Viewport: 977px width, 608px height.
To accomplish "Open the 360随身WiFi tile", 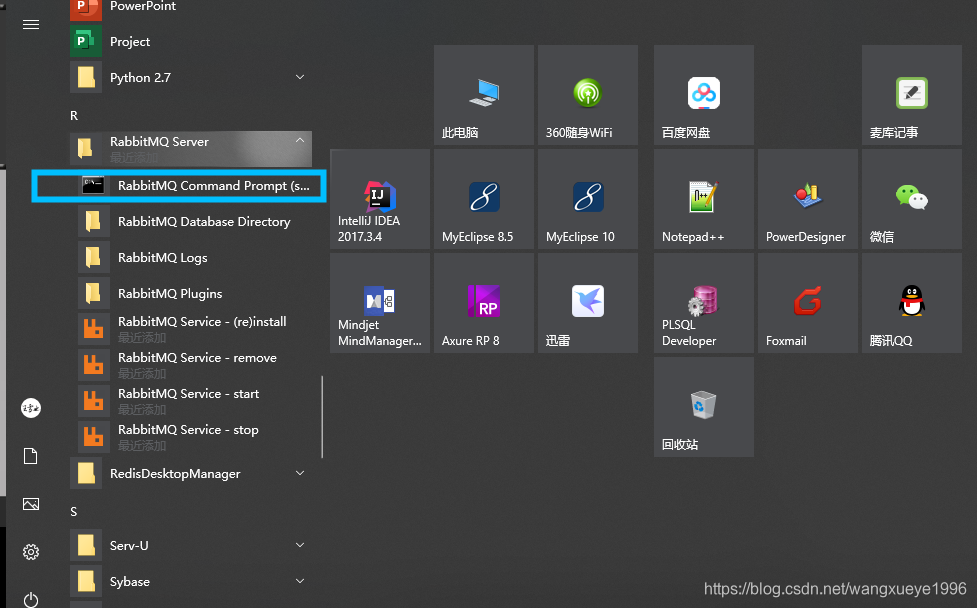I will point(588,95).
